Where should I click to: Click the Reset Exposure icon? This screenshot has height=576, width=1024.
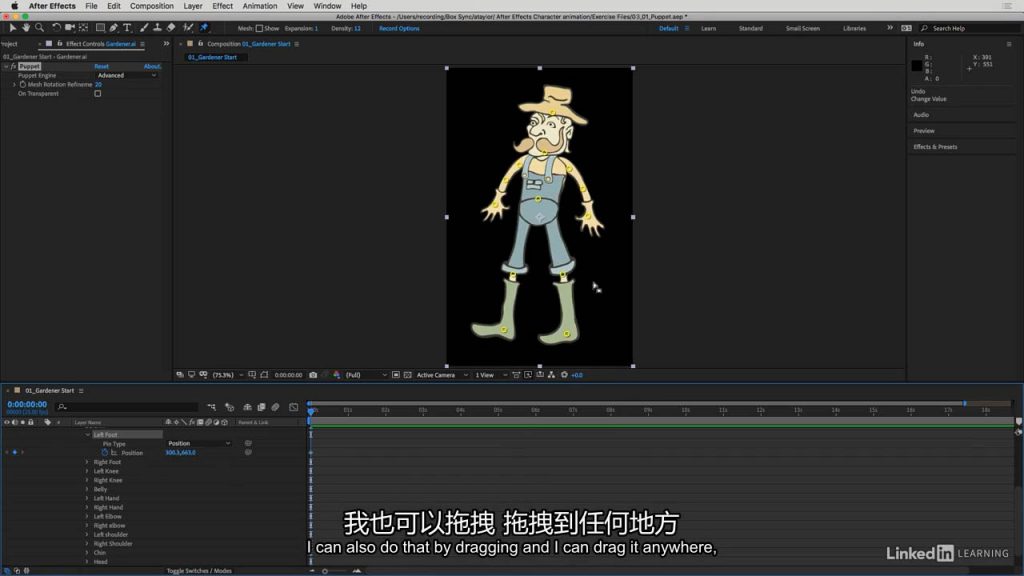pos(564,375)
